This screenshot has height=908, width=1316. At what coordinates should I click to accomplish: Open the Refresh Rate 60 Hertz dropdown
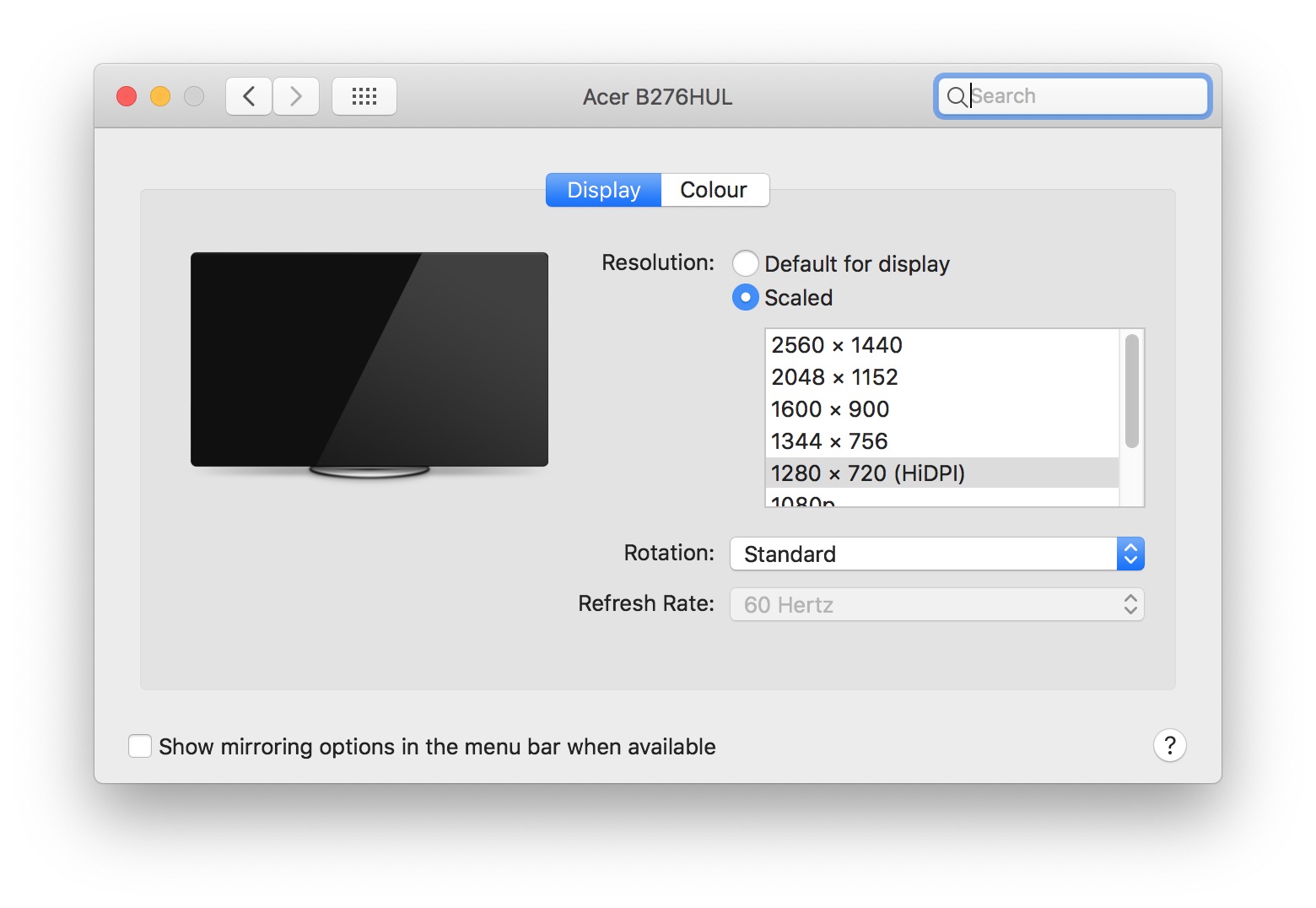point(937,604)
